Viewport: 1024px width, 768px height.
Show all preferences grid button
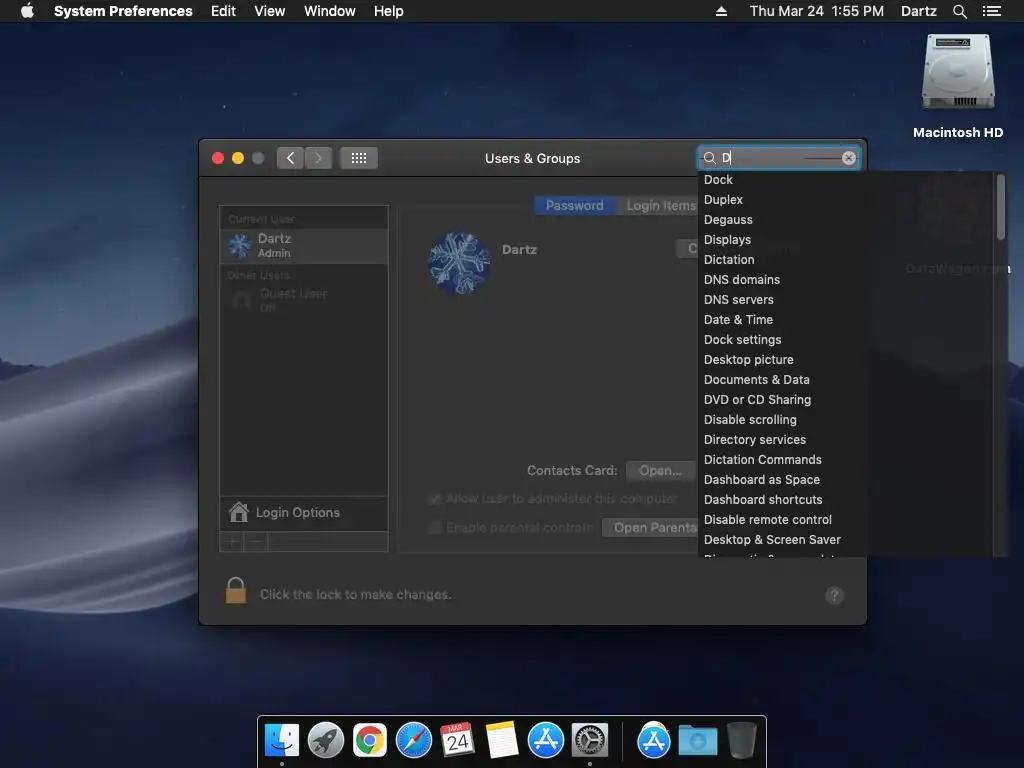tap(359, 158)
